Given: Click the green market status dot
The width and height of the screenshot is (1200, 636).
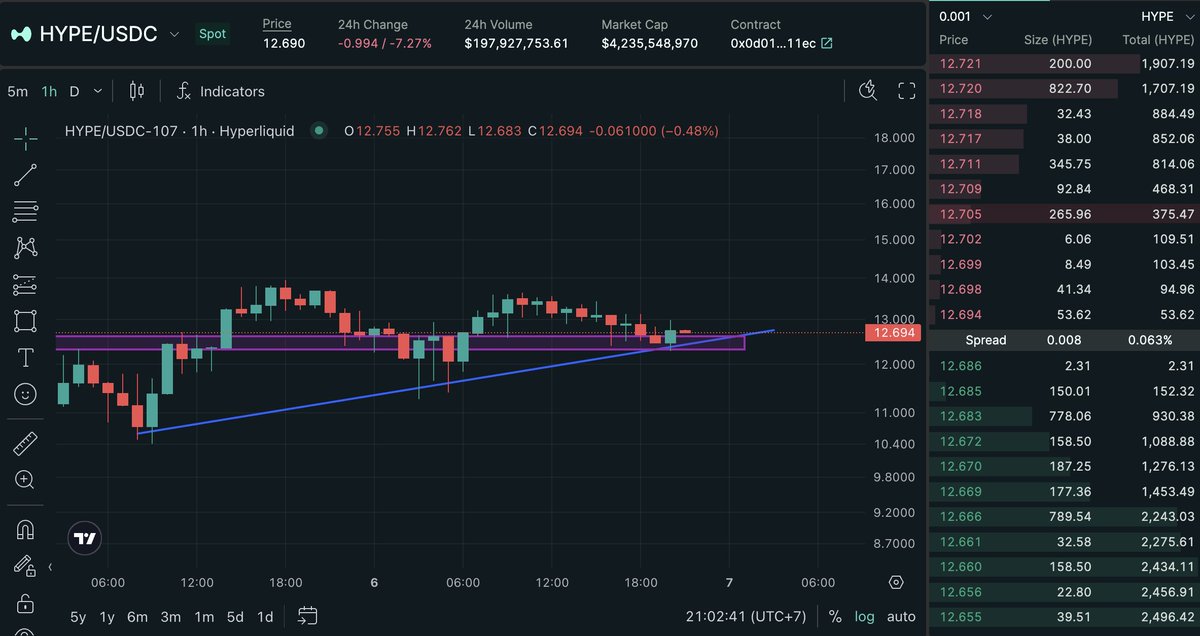Looking at the screenshot, I should pyautogui.click(x=319, y=130).
